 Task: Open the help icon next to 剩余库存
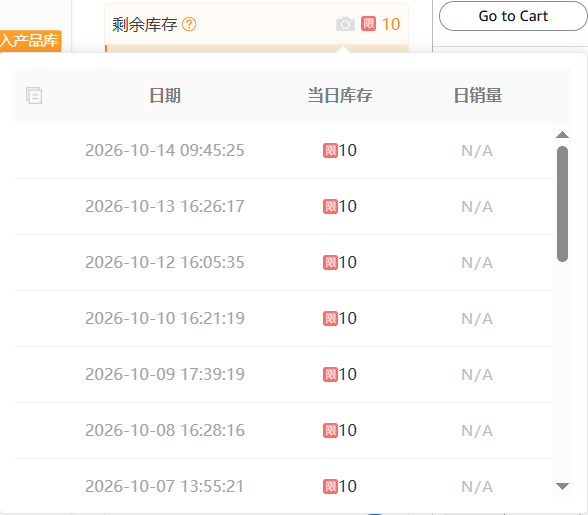click(x=189, y=24)
